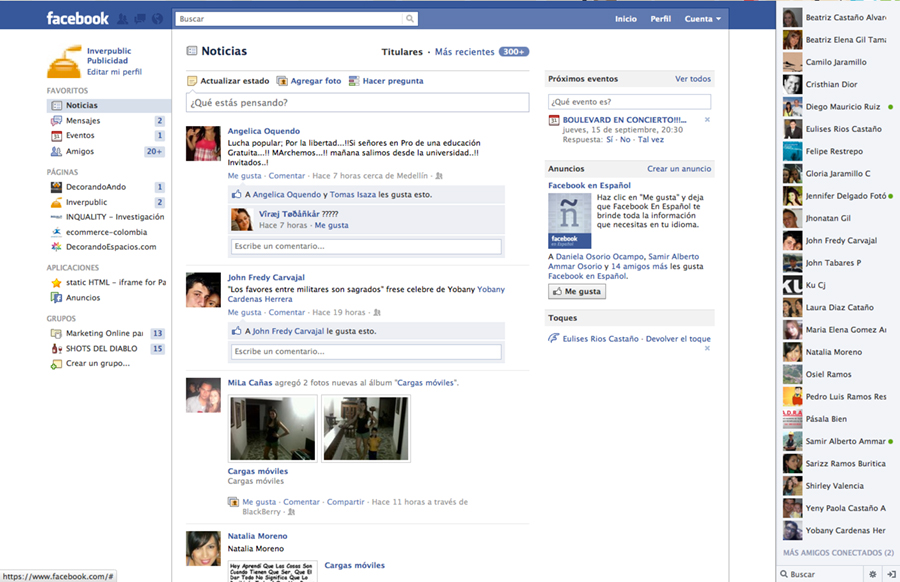Viewport: 900px width, 582px height.
Task: Go to Perfil in top bar
Action: point(661,19)
